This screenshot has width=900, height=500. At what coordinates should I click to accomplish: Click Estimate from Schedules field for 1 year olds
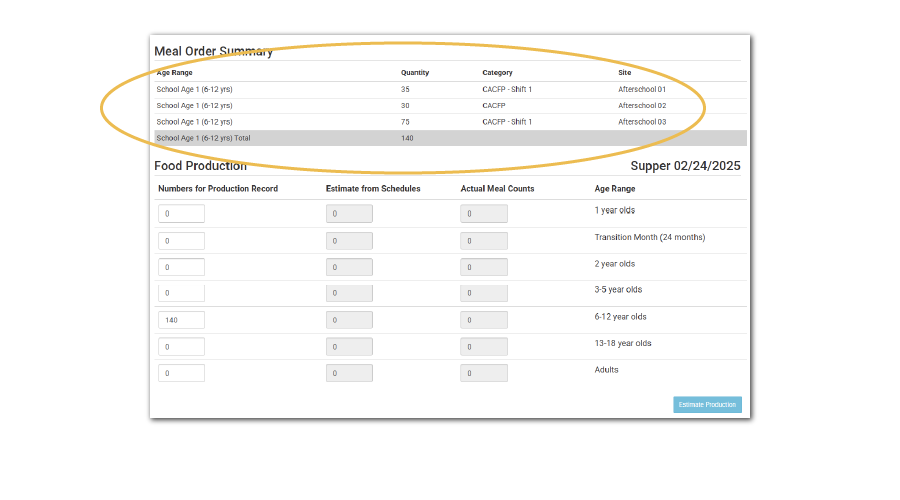[349, 214]
